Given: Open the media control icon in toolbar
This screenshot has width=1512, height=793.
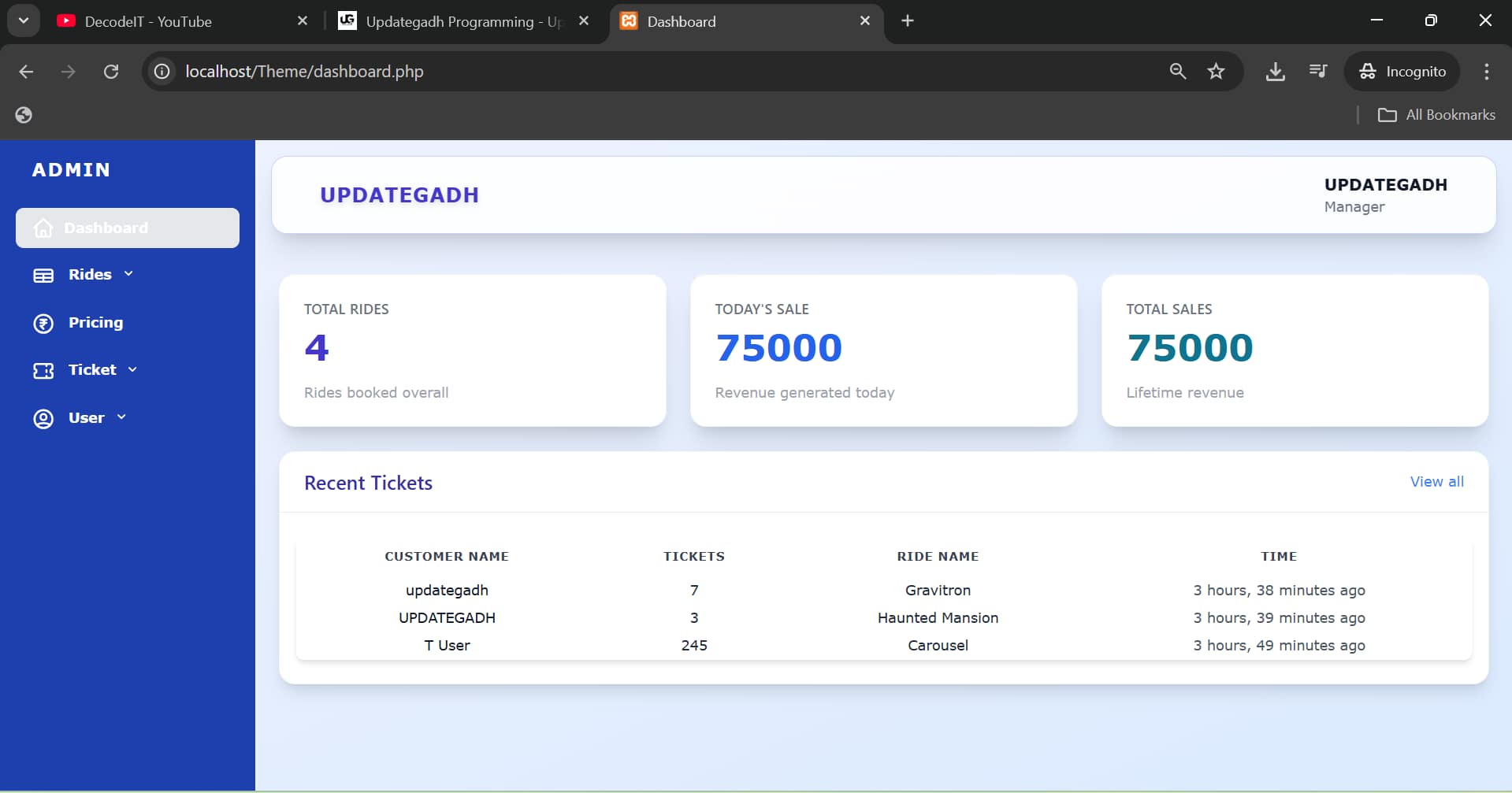Looking at the screenshot, I should coord(1317,72).
